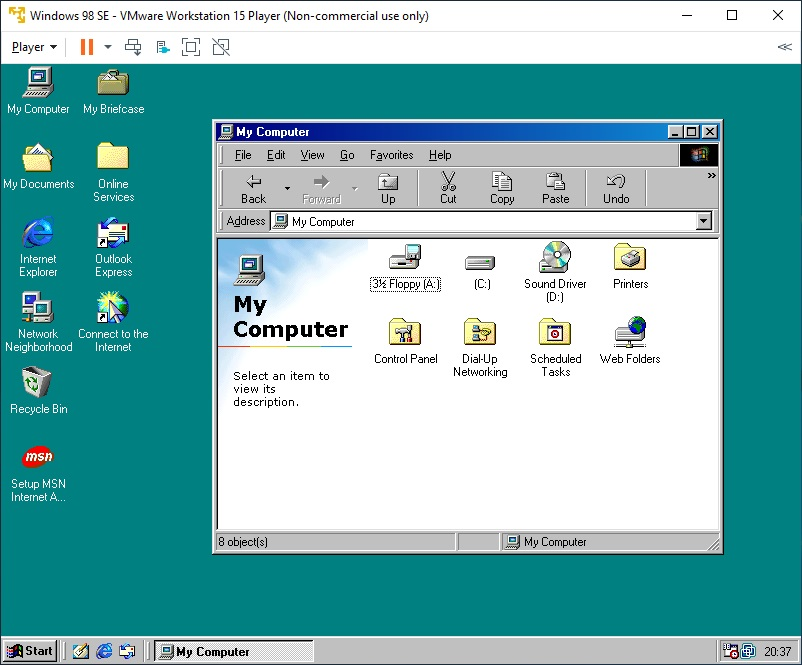Open the File menu
This screenshot has height=665, width=802.
[243, 155]
